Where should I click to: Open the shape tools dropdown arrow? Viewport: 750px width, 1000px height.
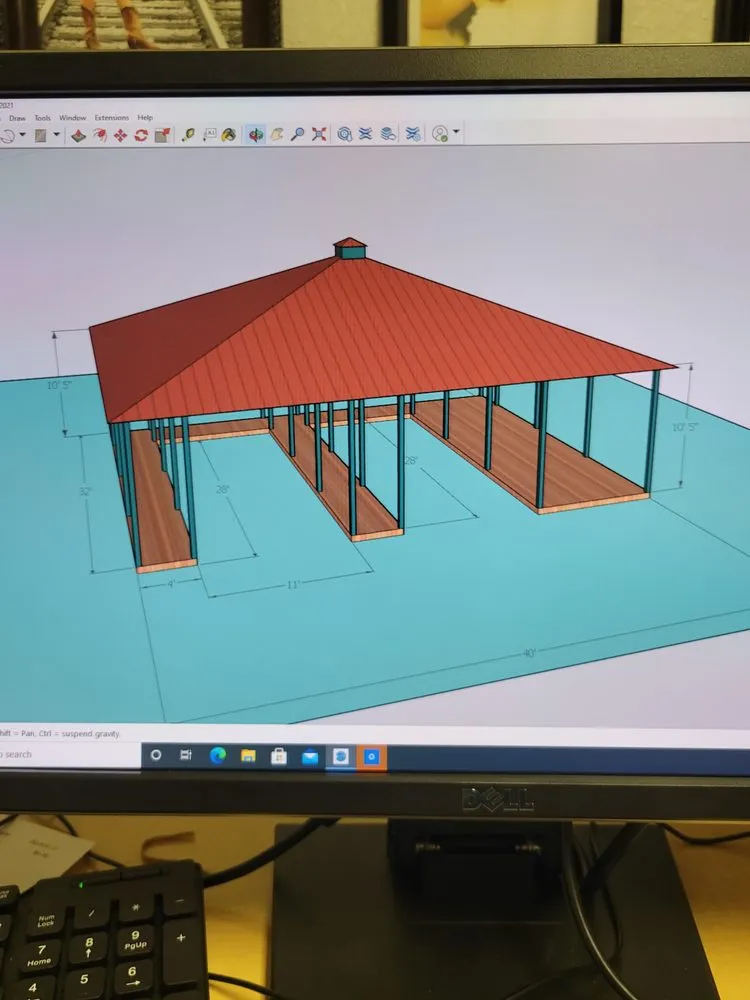(56, 135)
